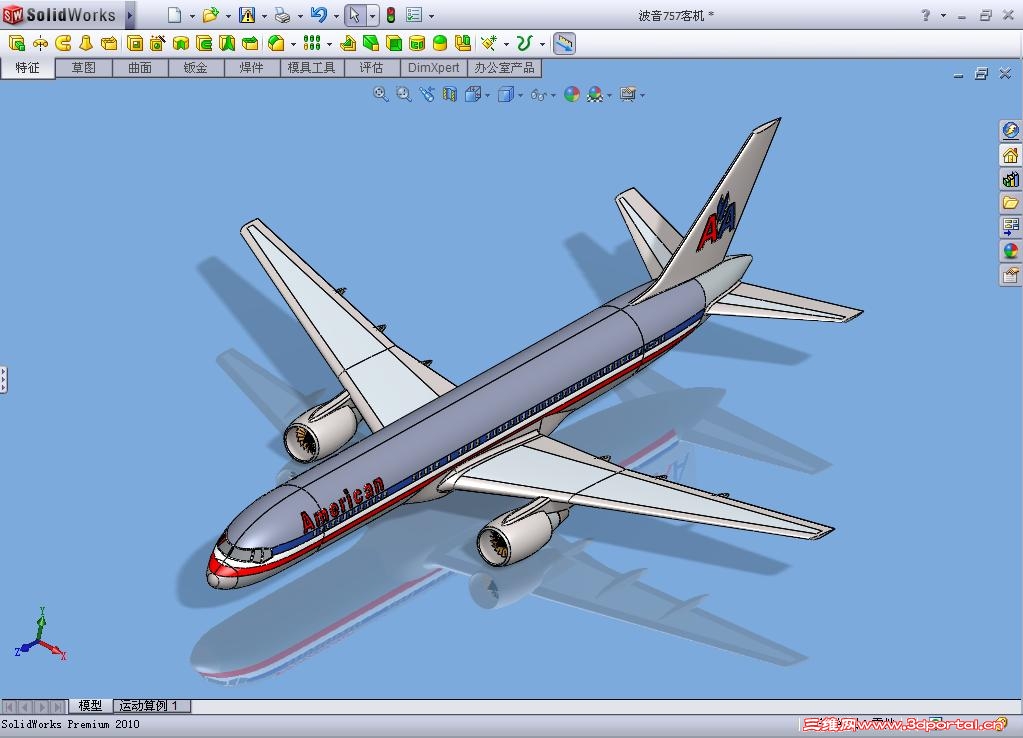Click the View Orientation cube icon
Image resolution: width=1023 pixels, height=738 pixels.
coord(473,95)
